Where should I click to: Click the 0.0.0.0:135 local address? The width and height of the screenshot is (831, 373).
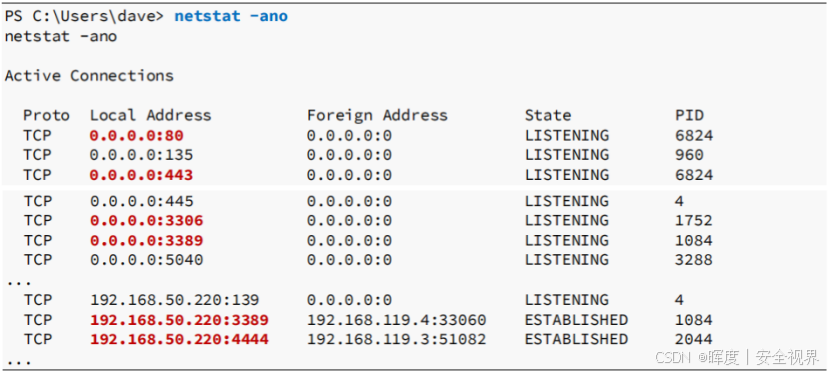(x=141, y=155)
